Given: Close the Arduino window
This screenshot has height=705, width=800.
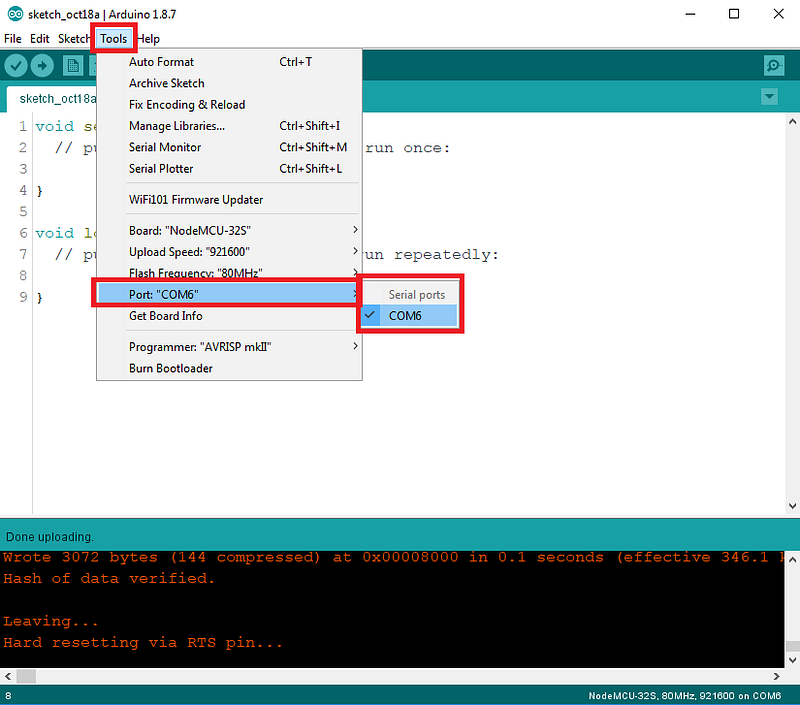Looking at the screenshot, I should coord(778,14).
